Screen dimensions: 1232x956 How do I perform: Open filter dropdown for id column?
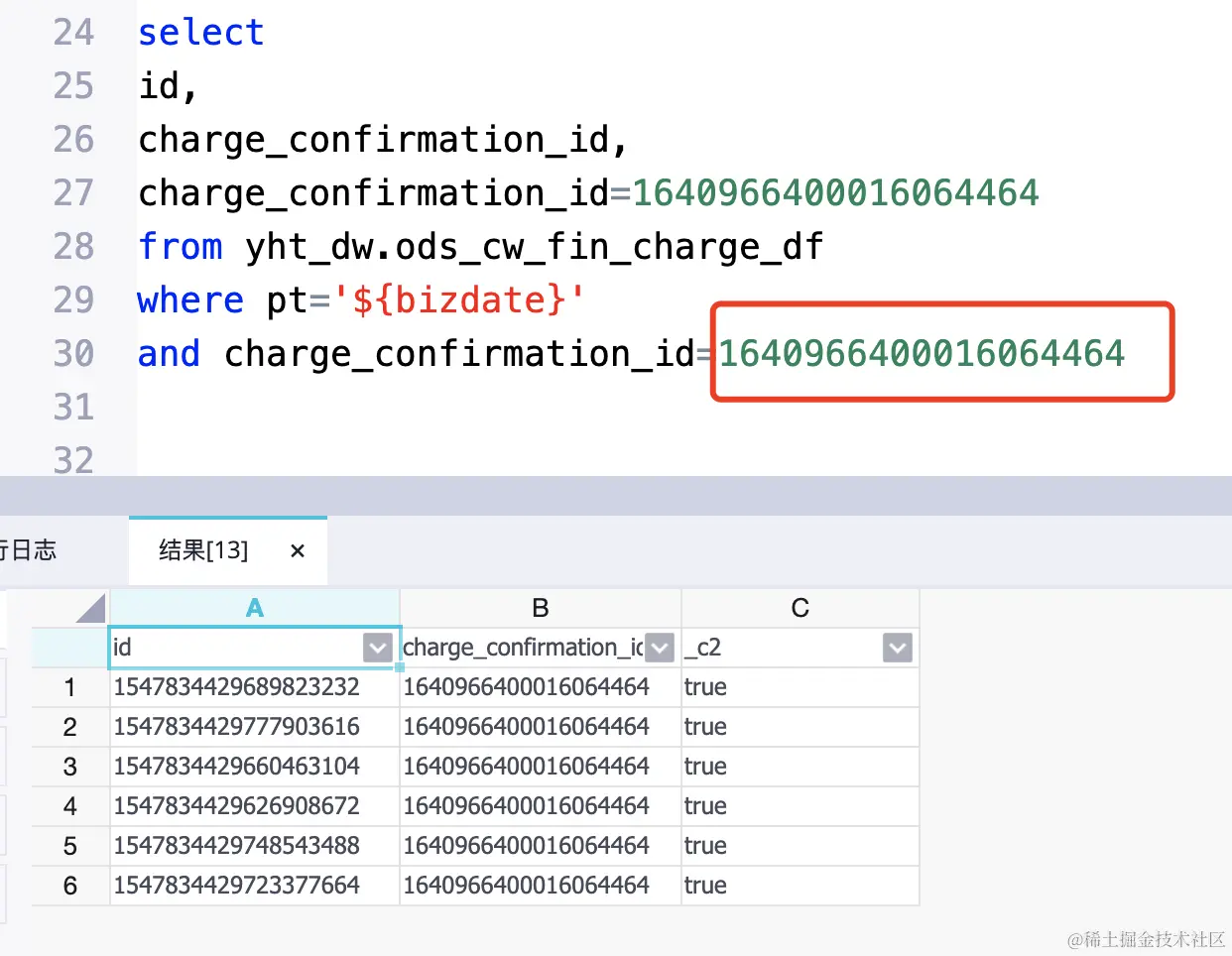click(377, 648)
